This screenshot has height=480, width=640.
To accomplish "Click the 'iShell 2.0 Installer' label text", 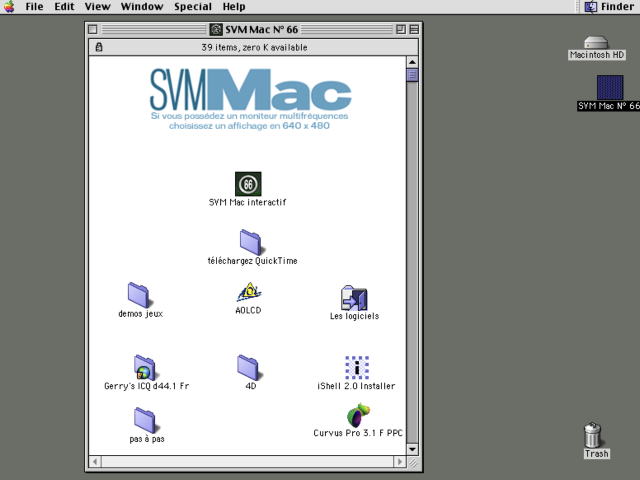I will (356, 386).
